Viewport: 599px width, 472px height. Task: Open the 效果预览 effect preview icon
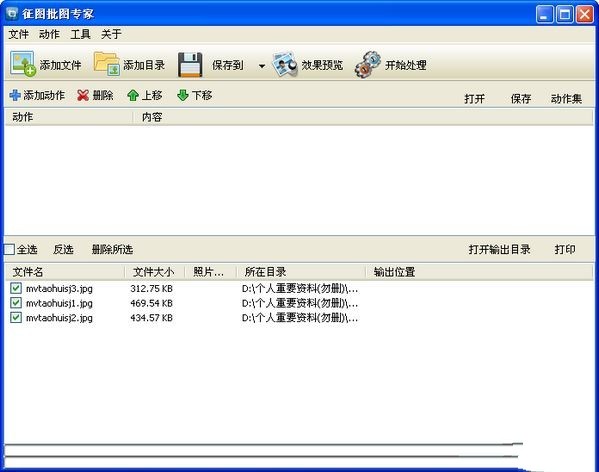tap(285, 64)
